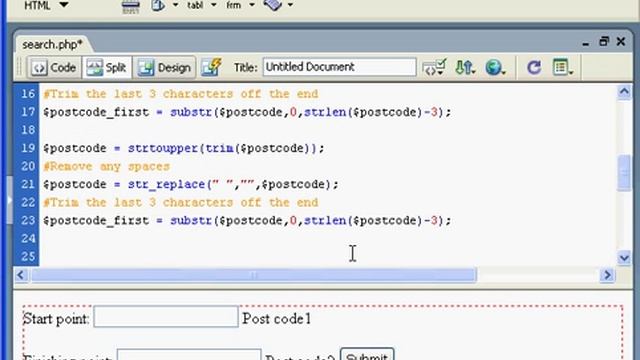The width and height of the screenshot is (640, 360).
Task: Click line number 23 in the gutter
Action: coord(28,220)
